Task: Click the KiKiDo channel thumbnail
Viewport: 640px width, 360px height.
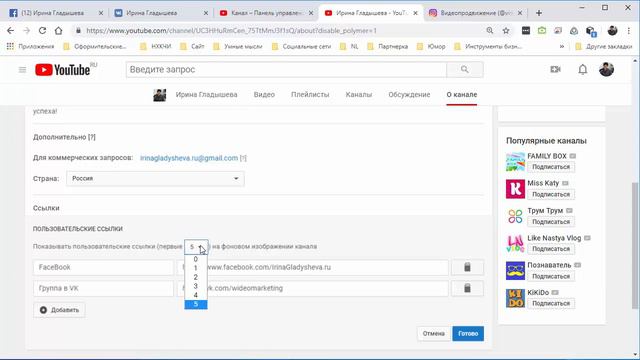Action: click(x=516, y=298)
